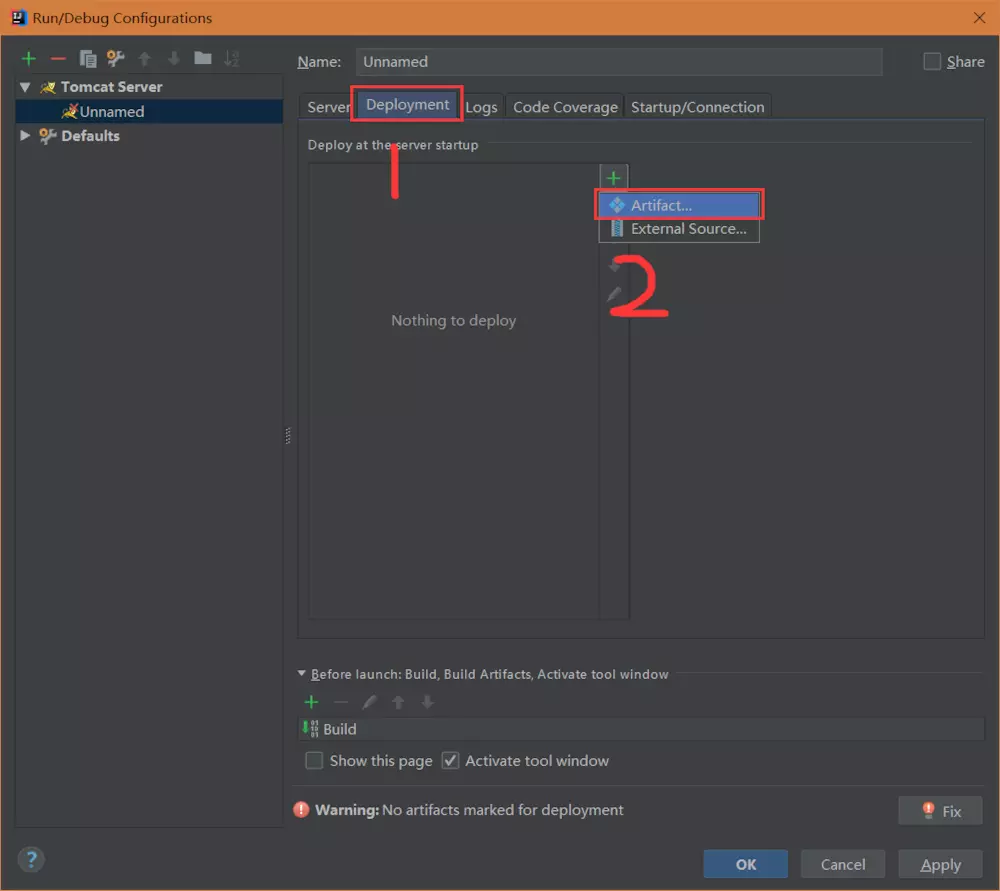Screen dimensions: 1000x891
Task: Click the Help question mark icon
Action: point(31,859)
